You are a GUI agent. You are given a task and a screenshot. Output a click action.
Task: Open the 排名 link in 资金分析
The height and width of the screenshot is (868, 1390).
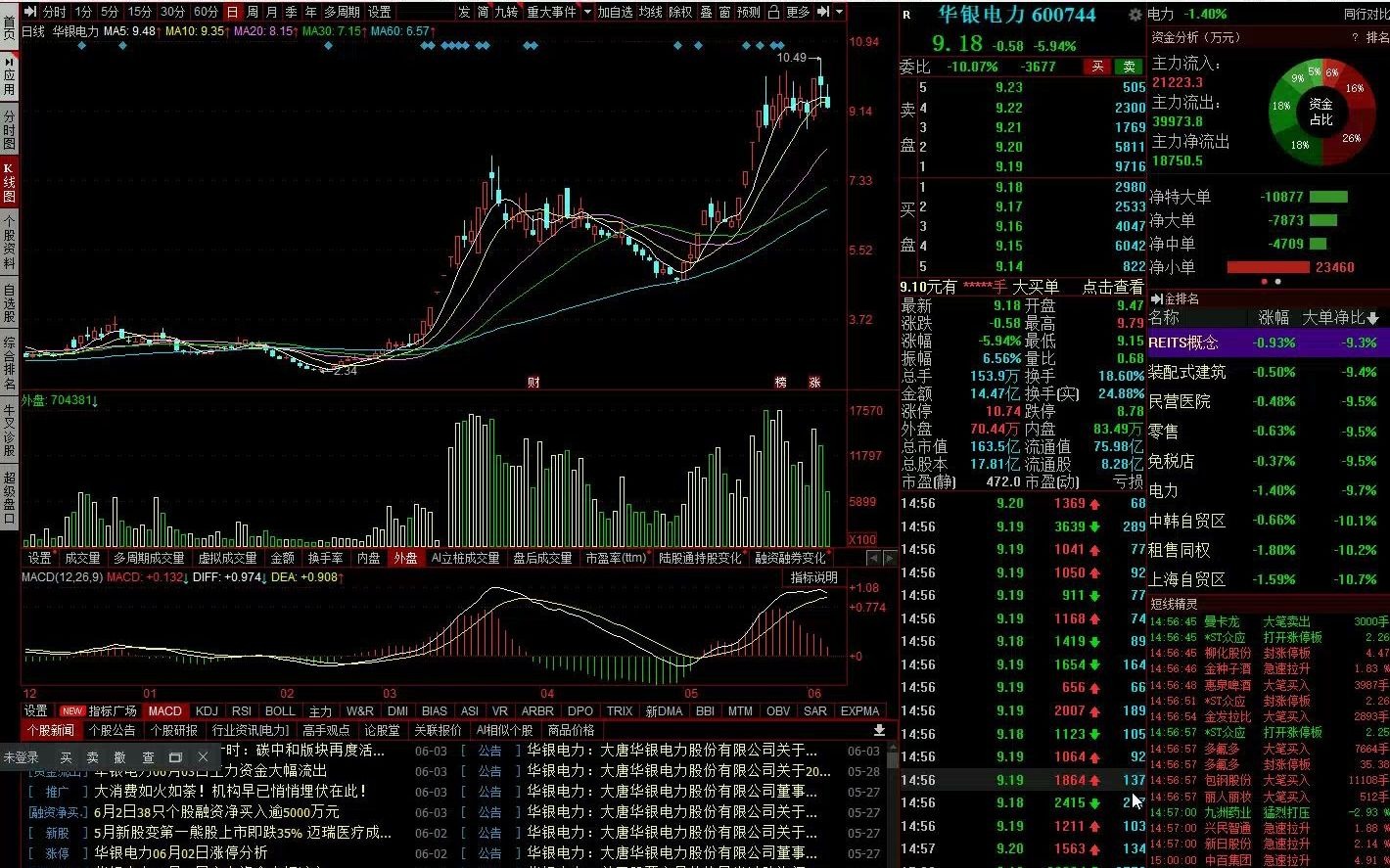pyautogui.click(x=1377, y=37)
